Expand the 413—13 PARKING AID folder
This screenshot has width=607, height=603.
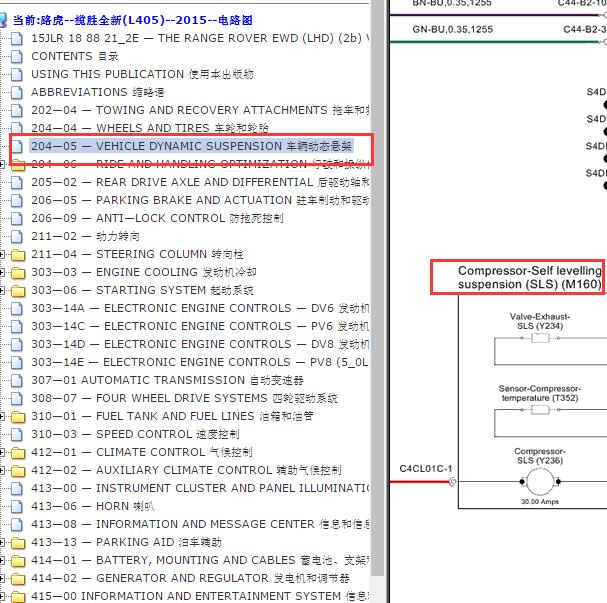(x=2, y=543)
